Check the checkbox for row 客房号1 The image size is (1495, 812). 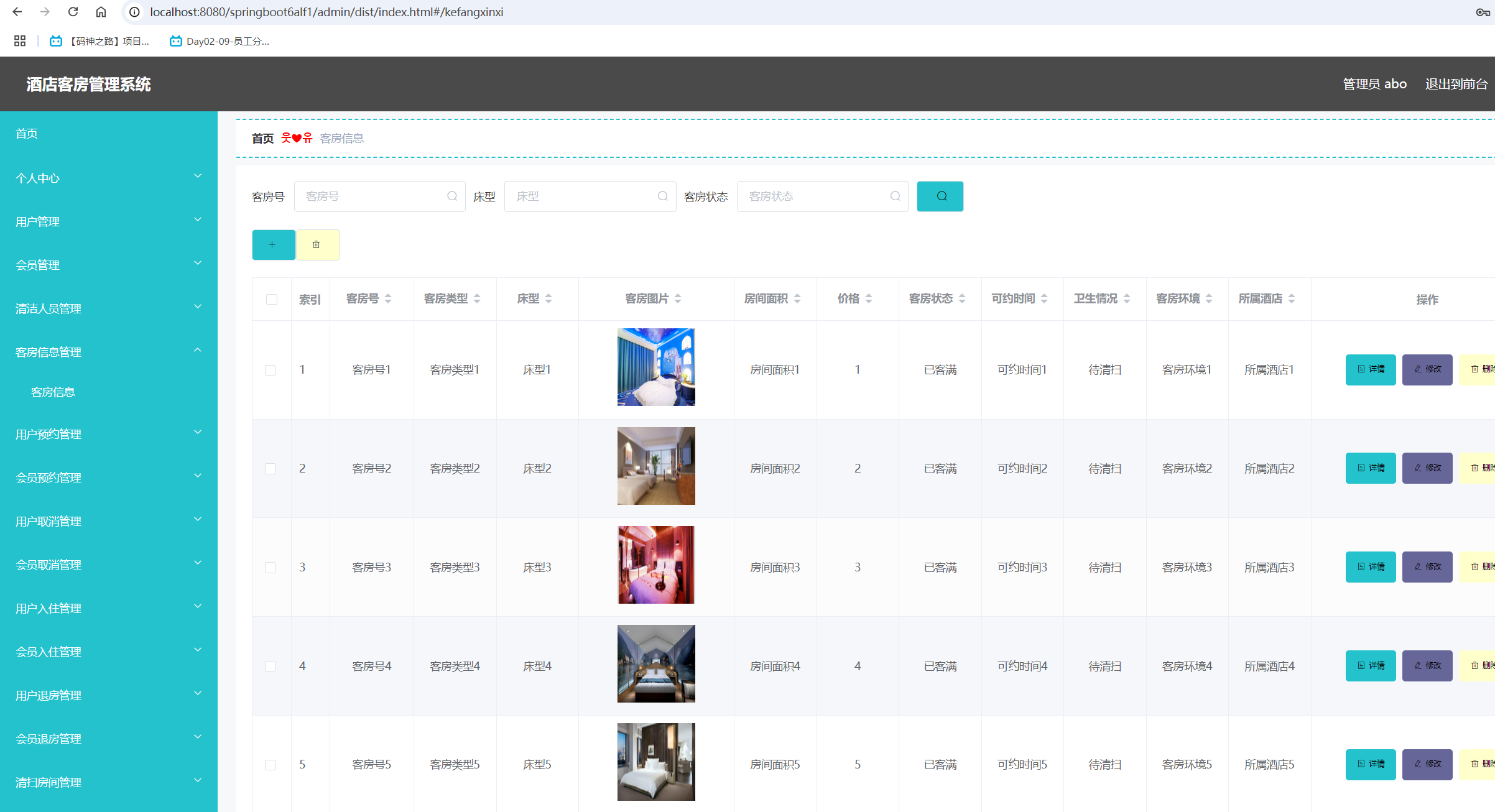pos(271,370)
